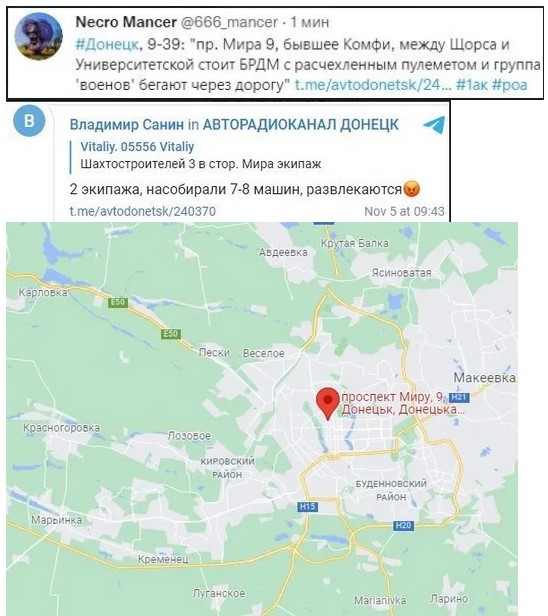The height and width of the screenshot is (616, 548).
Task: Click the angry face emoji
Action: 411,189
